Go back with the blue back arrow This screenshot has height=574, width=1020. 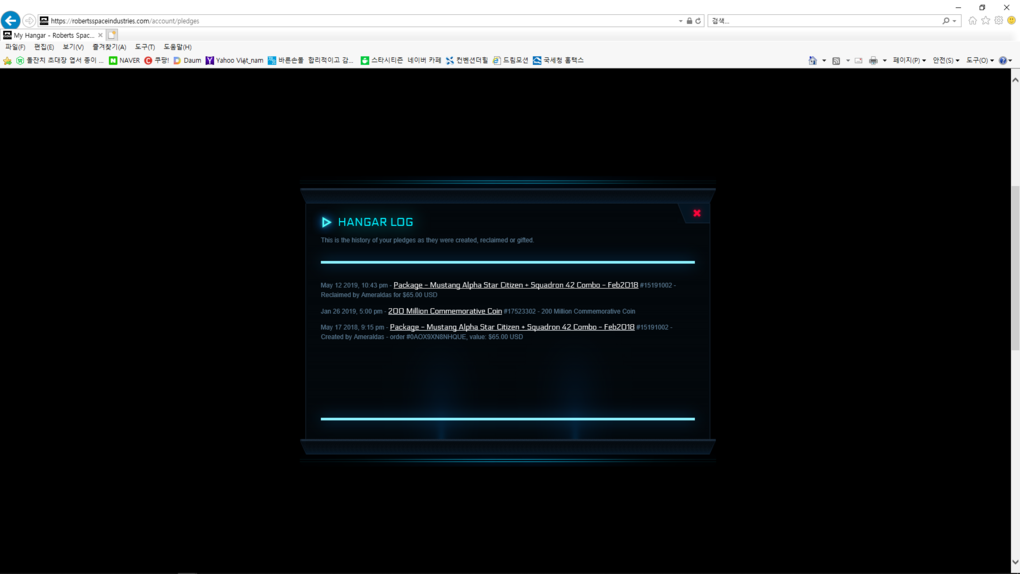[10, 20]
